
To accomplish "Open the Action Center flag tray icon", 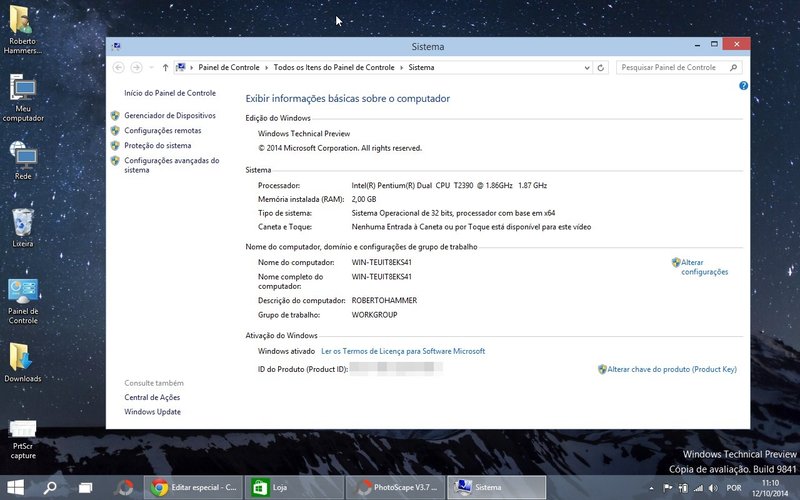I will [x=667, y=488].
